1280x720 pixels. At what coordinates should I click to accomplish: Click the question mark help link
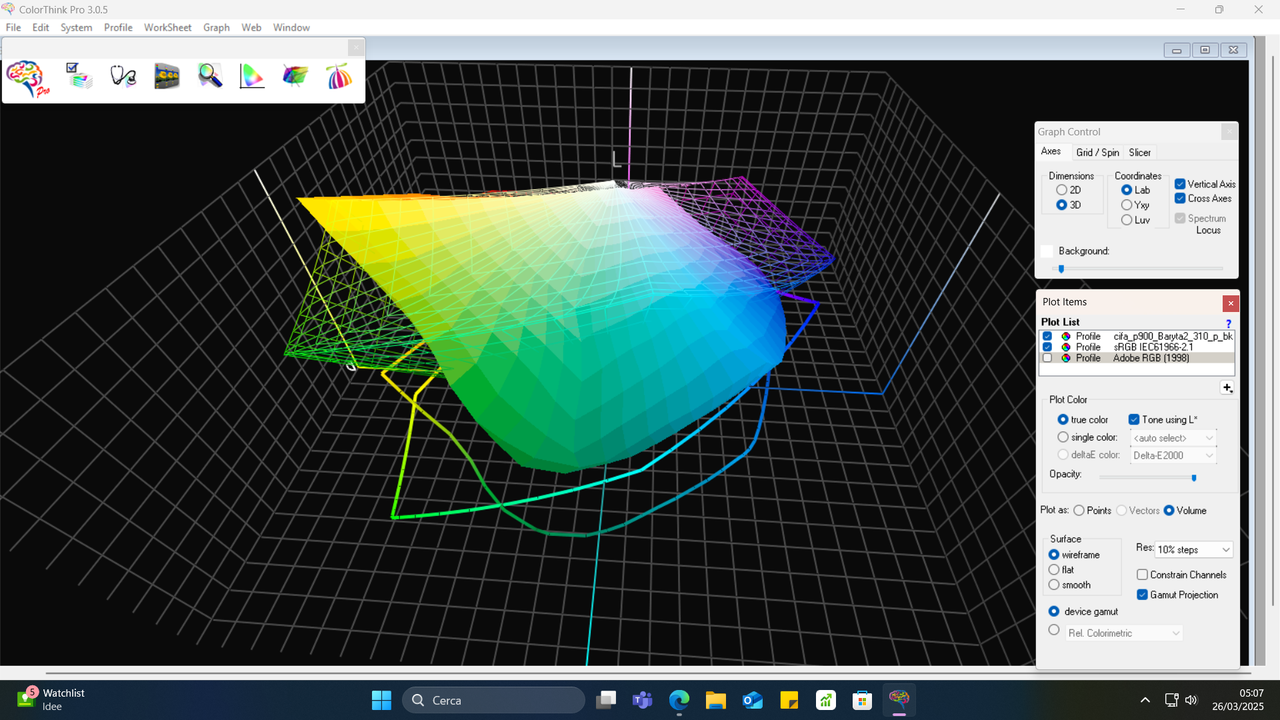pyautogui.click(x=1228, y=323)
